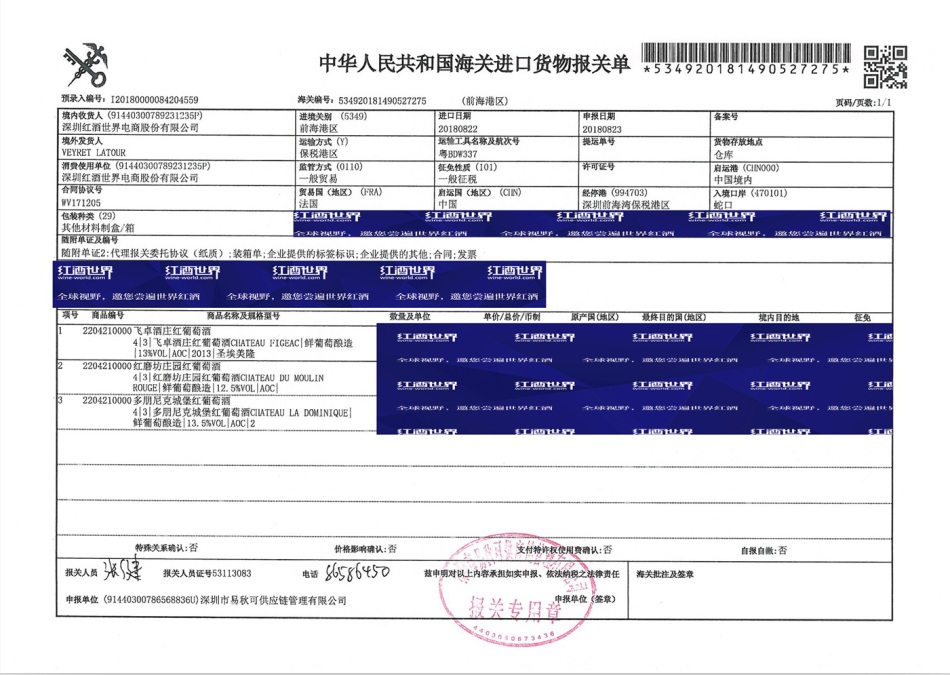Click trading country 法国
The width and height of the screenshot is (950, 675).
click(x=308, y=204)
